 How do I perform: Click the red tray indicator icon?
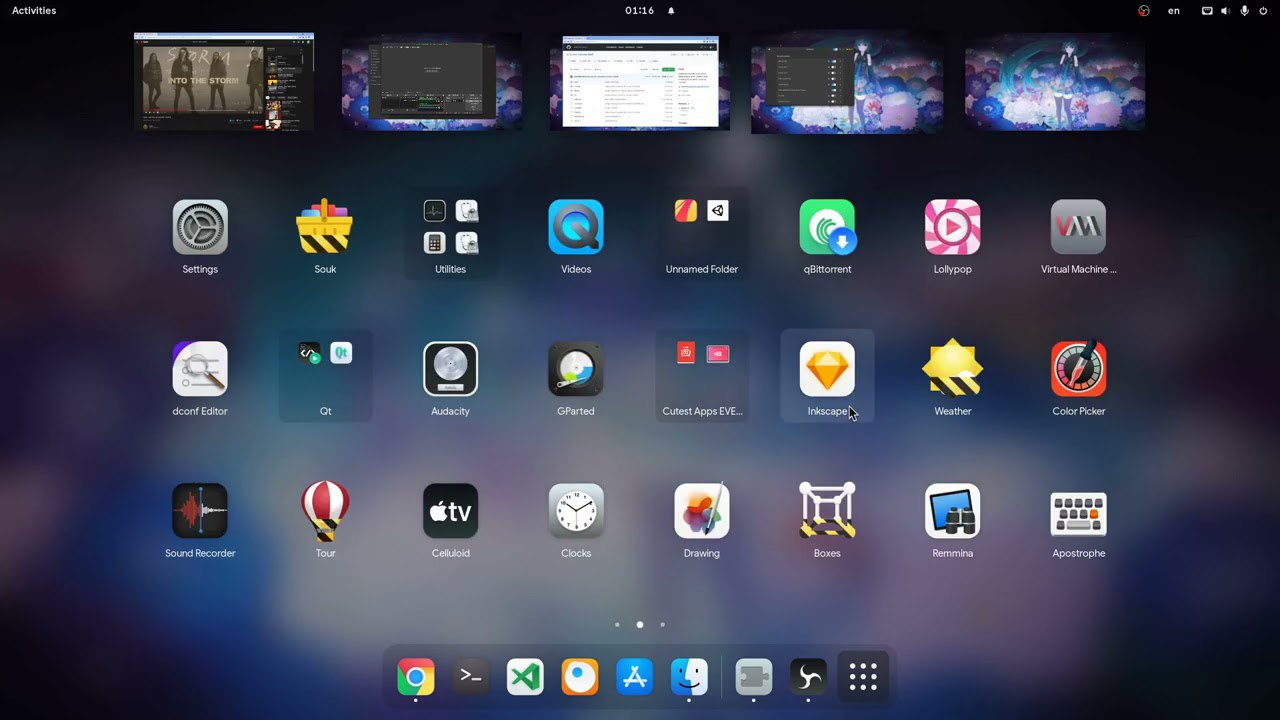coord(1144,10)
